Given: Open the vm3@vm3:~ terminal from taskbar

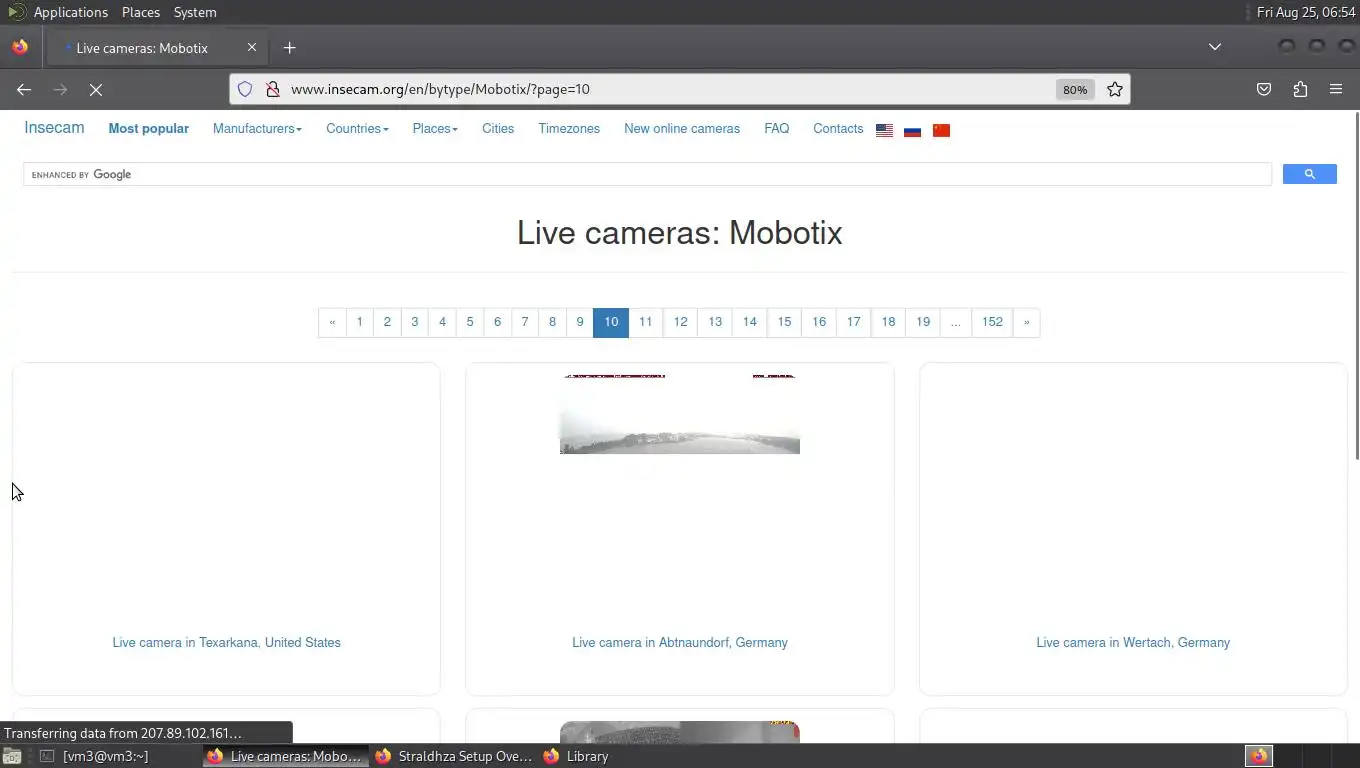Looking at the screenshot, I should point(94,756).
